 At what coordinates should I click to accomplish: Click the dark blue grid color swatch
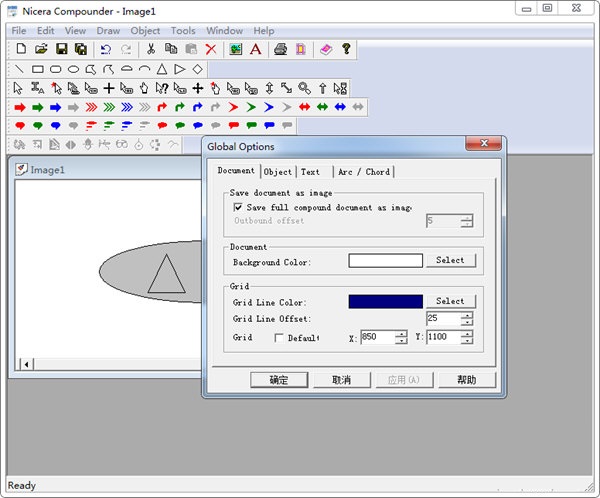[x=386, y=301]
